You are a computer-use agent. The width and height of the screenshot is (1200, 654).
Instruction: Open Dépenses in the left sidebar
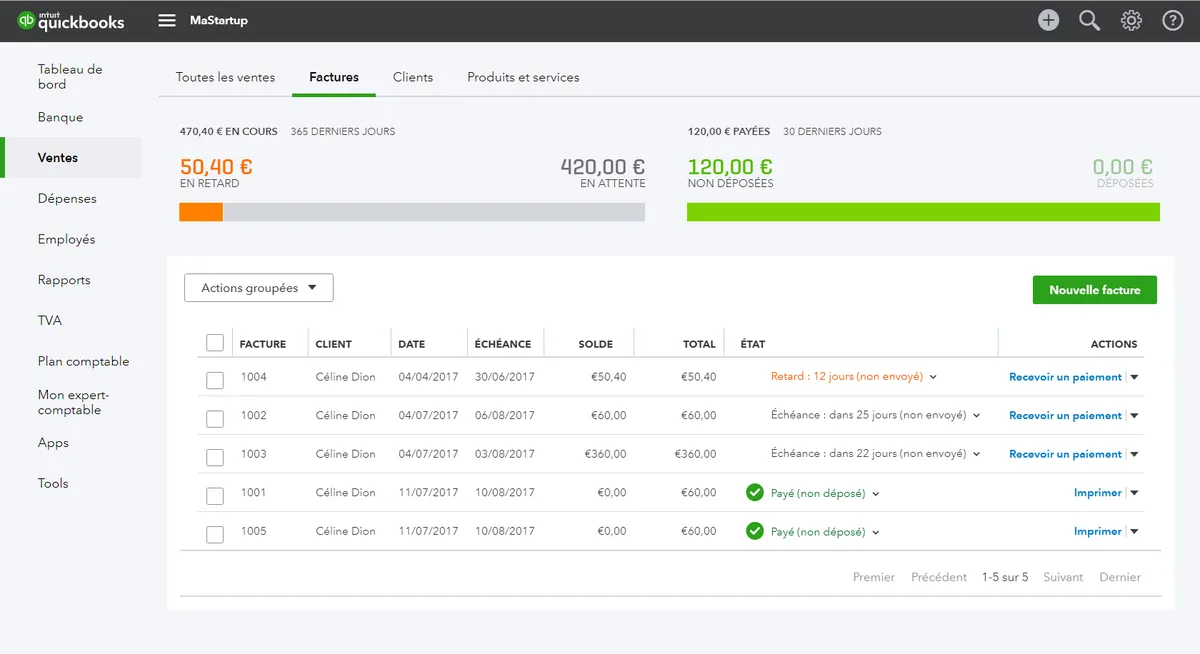click(67, 198)
